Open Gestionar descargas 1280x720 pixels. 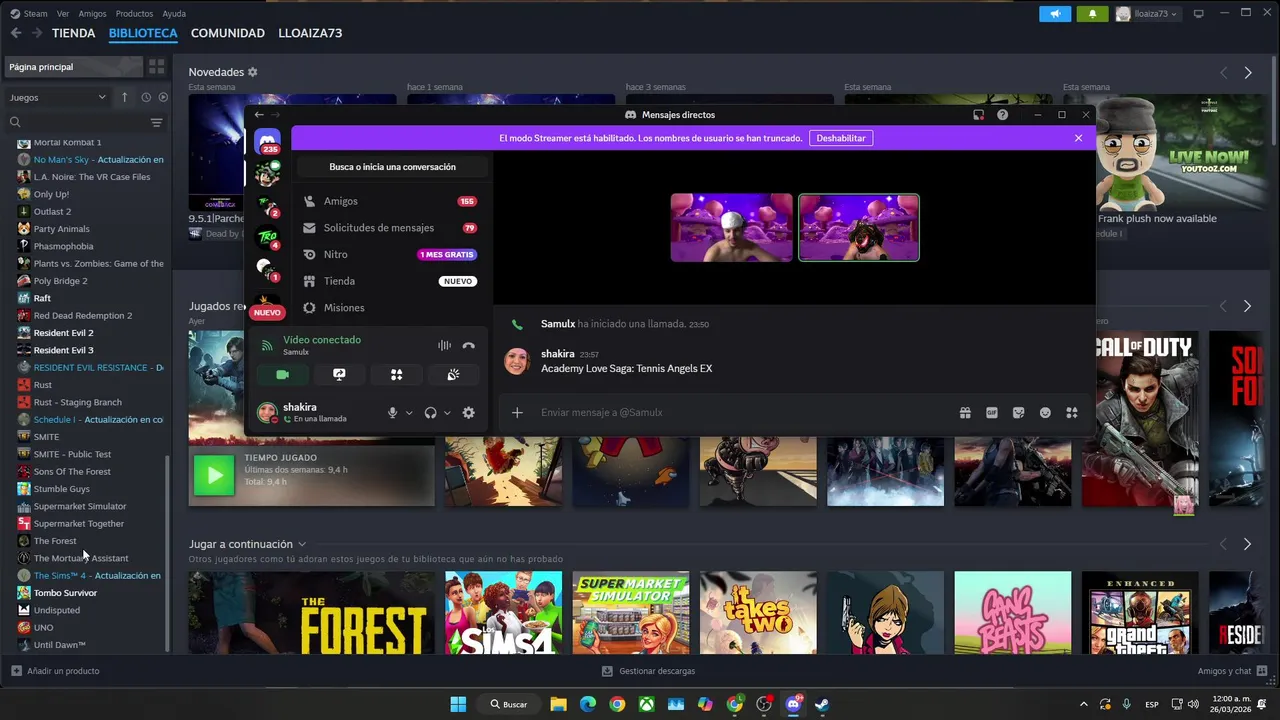[x=648, y=671]
